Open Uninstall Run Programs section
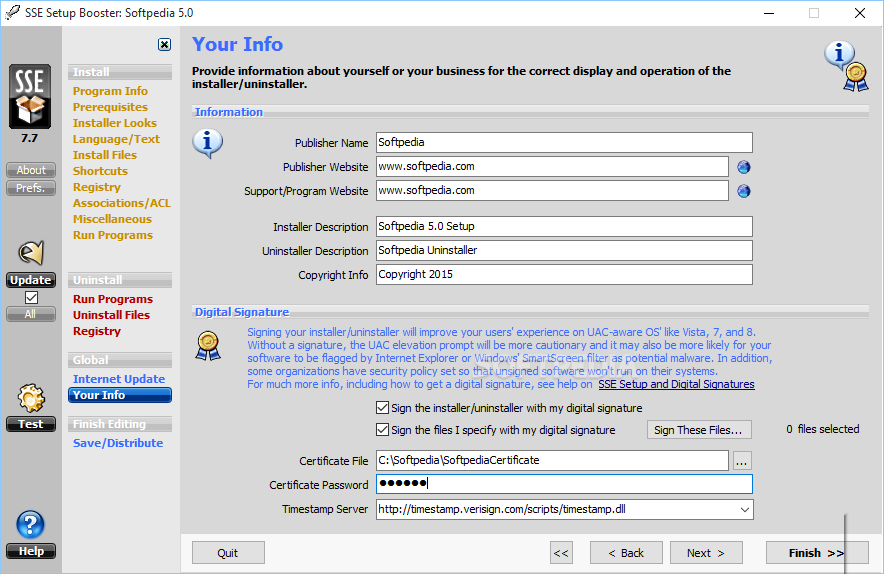884x574 pixels. tap(113, 299)
